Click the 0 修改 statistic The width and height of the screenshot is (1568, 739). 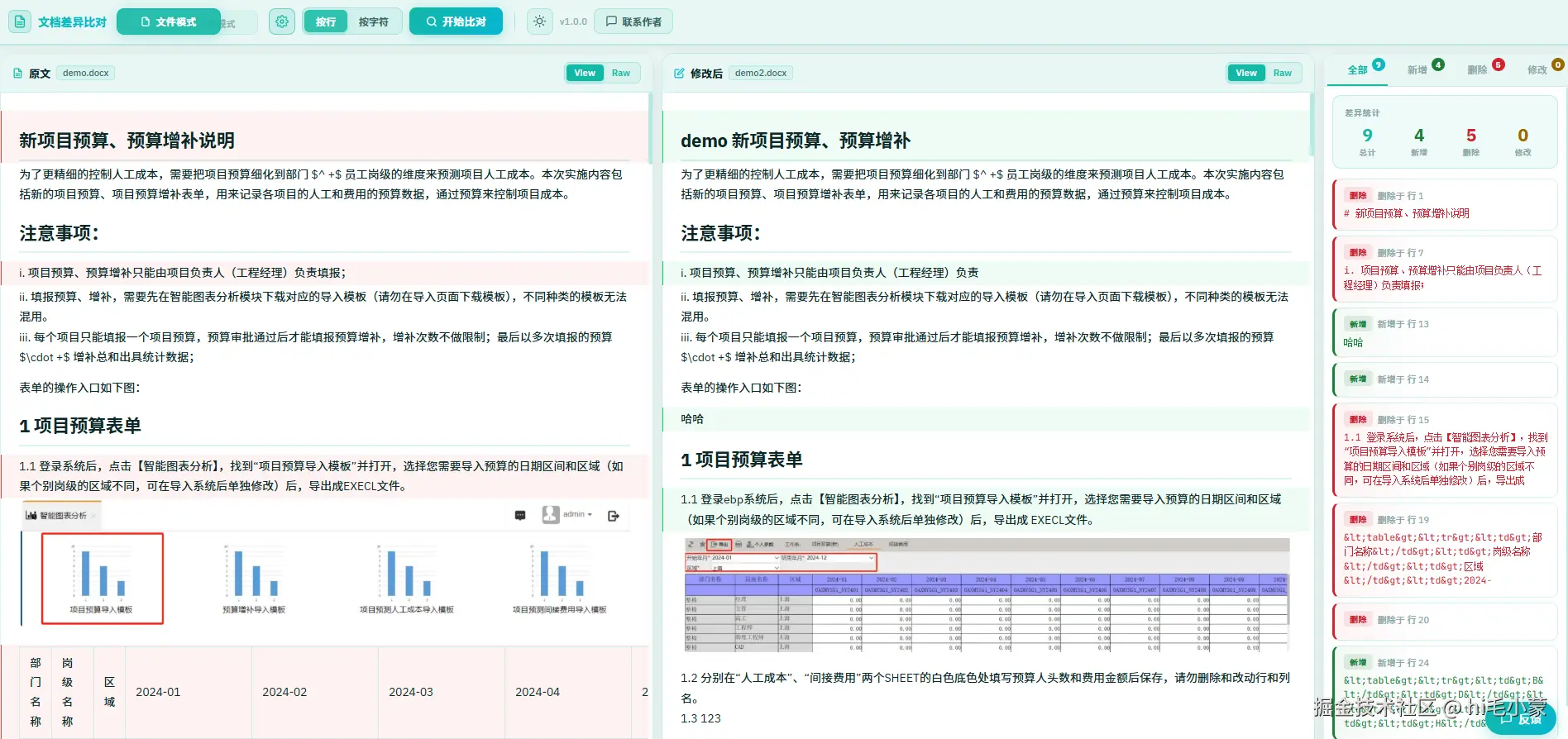point(1523,141)
